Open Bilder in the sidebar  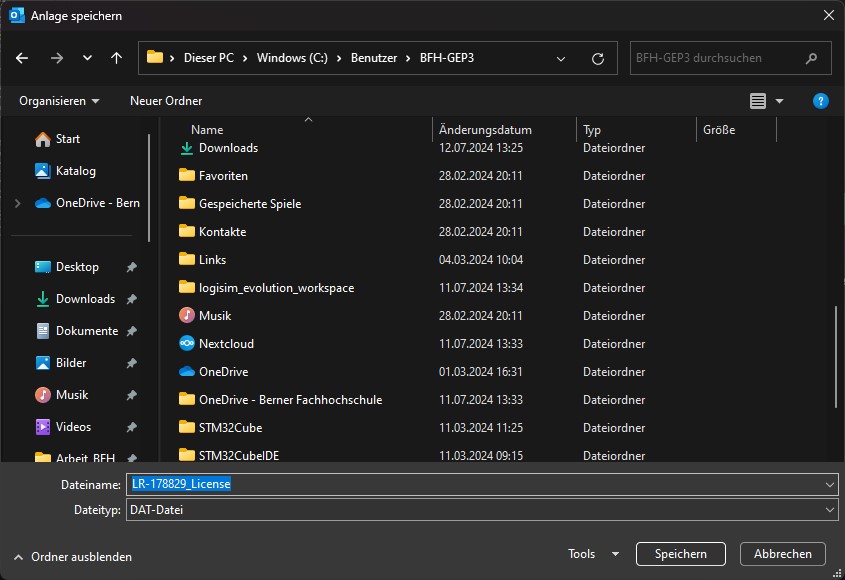60,363
